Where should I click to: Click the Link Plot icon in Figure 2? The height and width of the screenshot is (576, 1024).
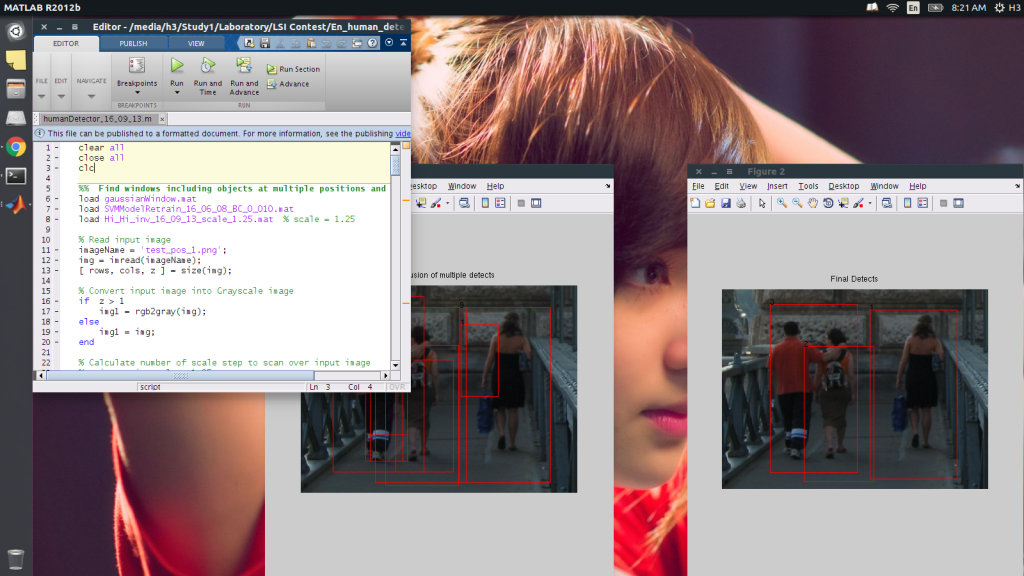click(x=886, y=203)
